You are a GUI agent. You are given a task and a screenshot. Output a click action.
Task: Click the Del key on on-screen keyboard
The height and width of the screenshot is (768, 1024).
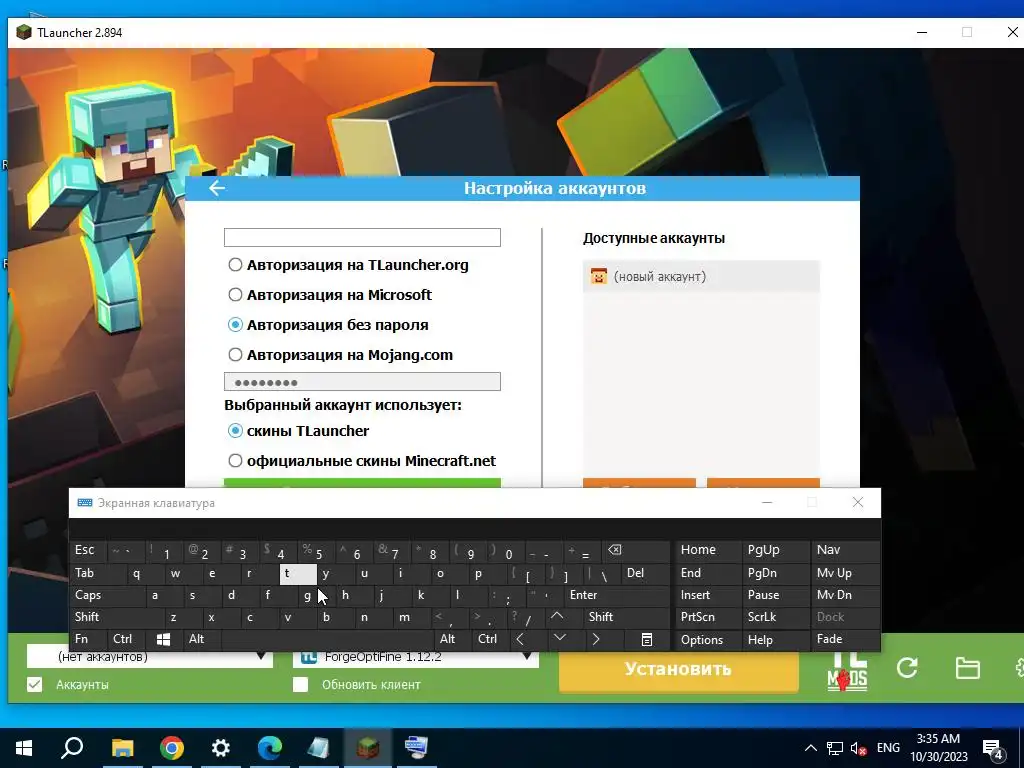[x=645, y=573]
